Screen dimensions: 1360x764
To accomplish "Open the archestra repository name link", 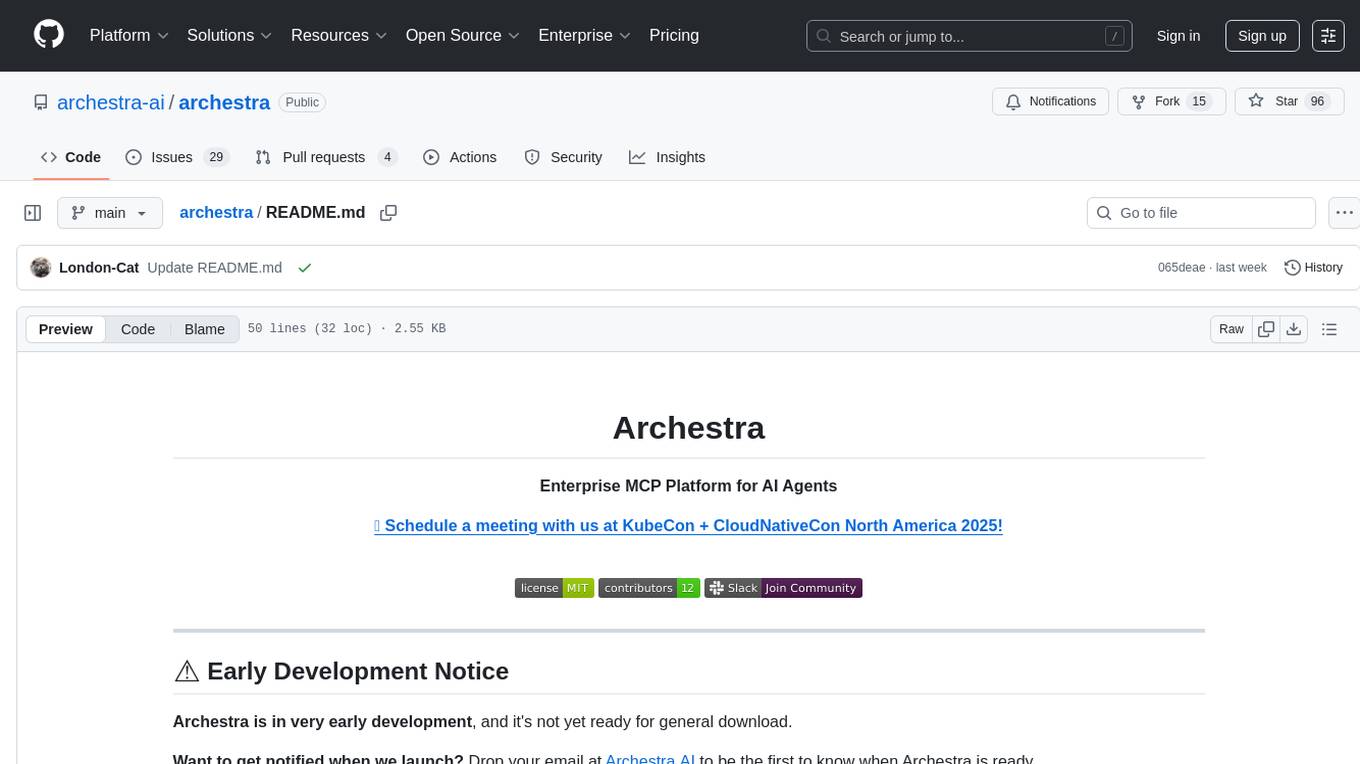I will (x=224, y=102).
